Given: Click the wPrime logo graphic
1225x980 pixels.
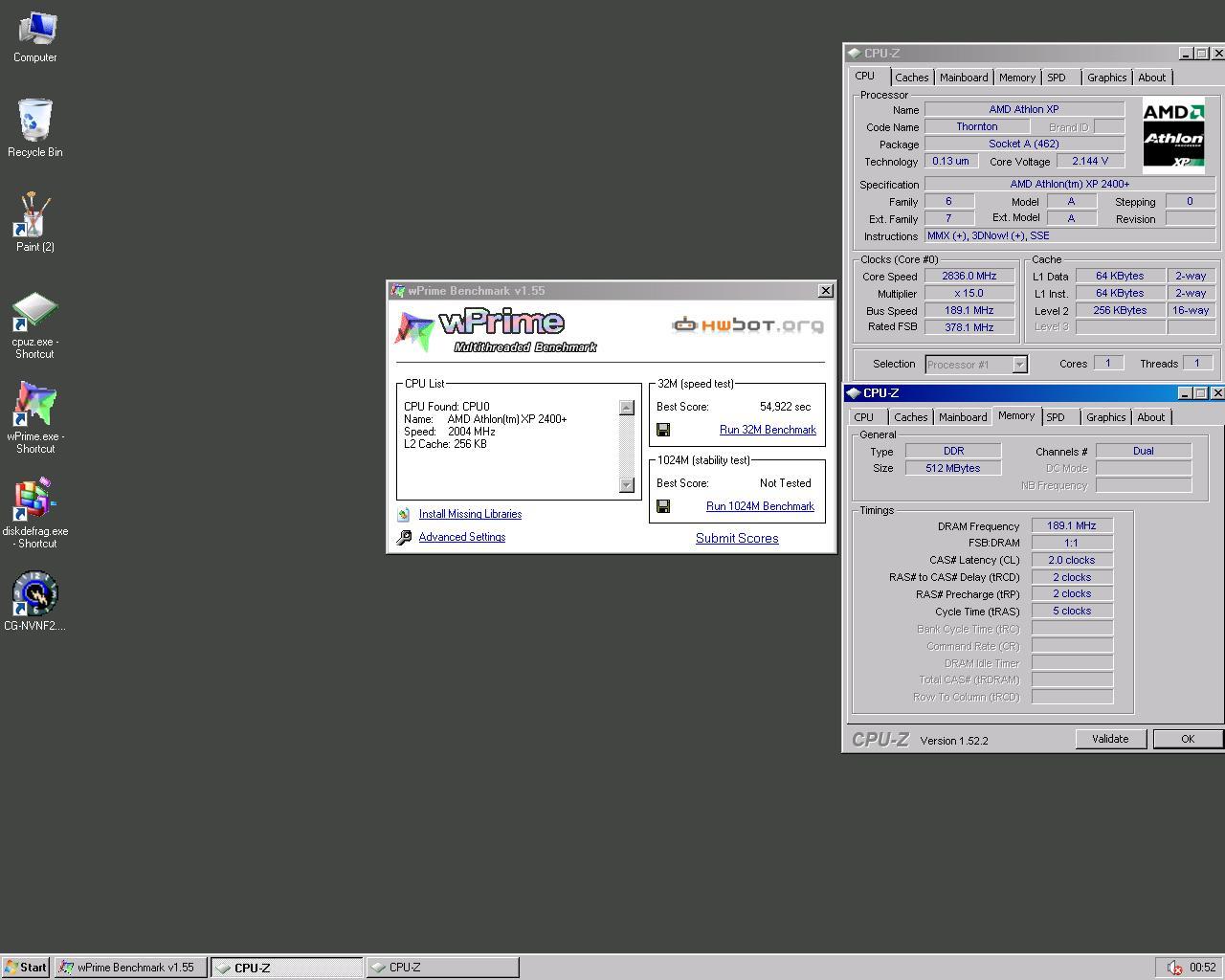Looking at the screenshot, I should [x=496, y=331].
